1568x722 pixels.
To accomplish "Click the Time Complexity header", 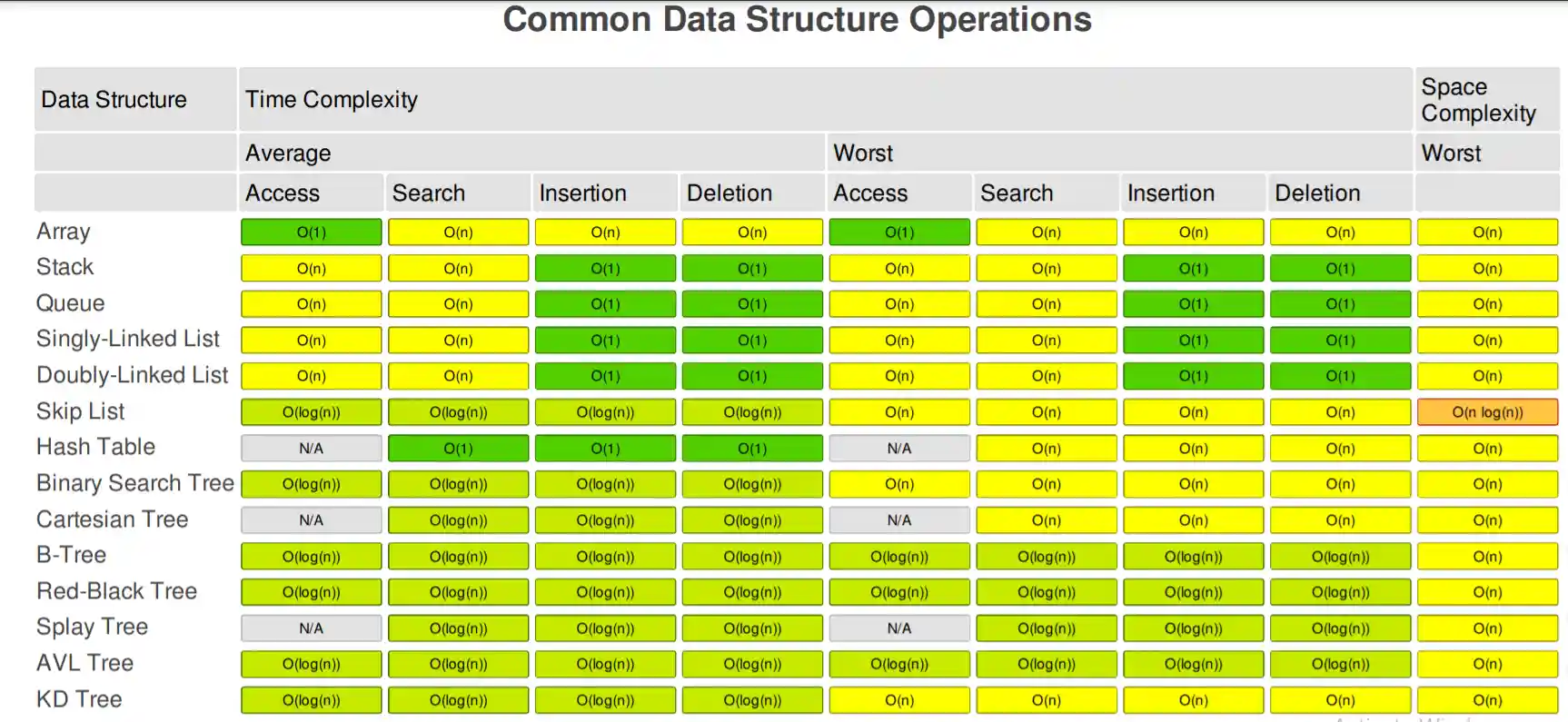I will (x=332, y=99).
